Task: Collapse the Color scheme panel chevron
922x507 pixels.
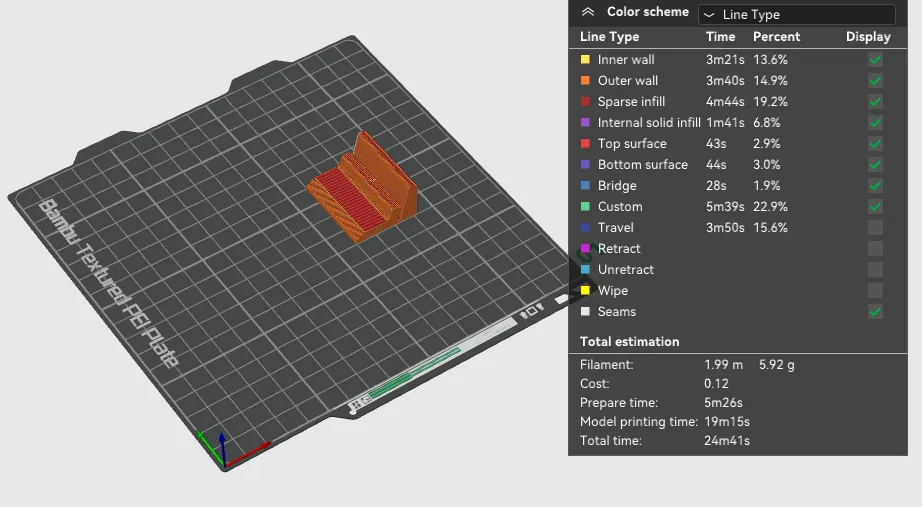Action: (x=588, y=12)
